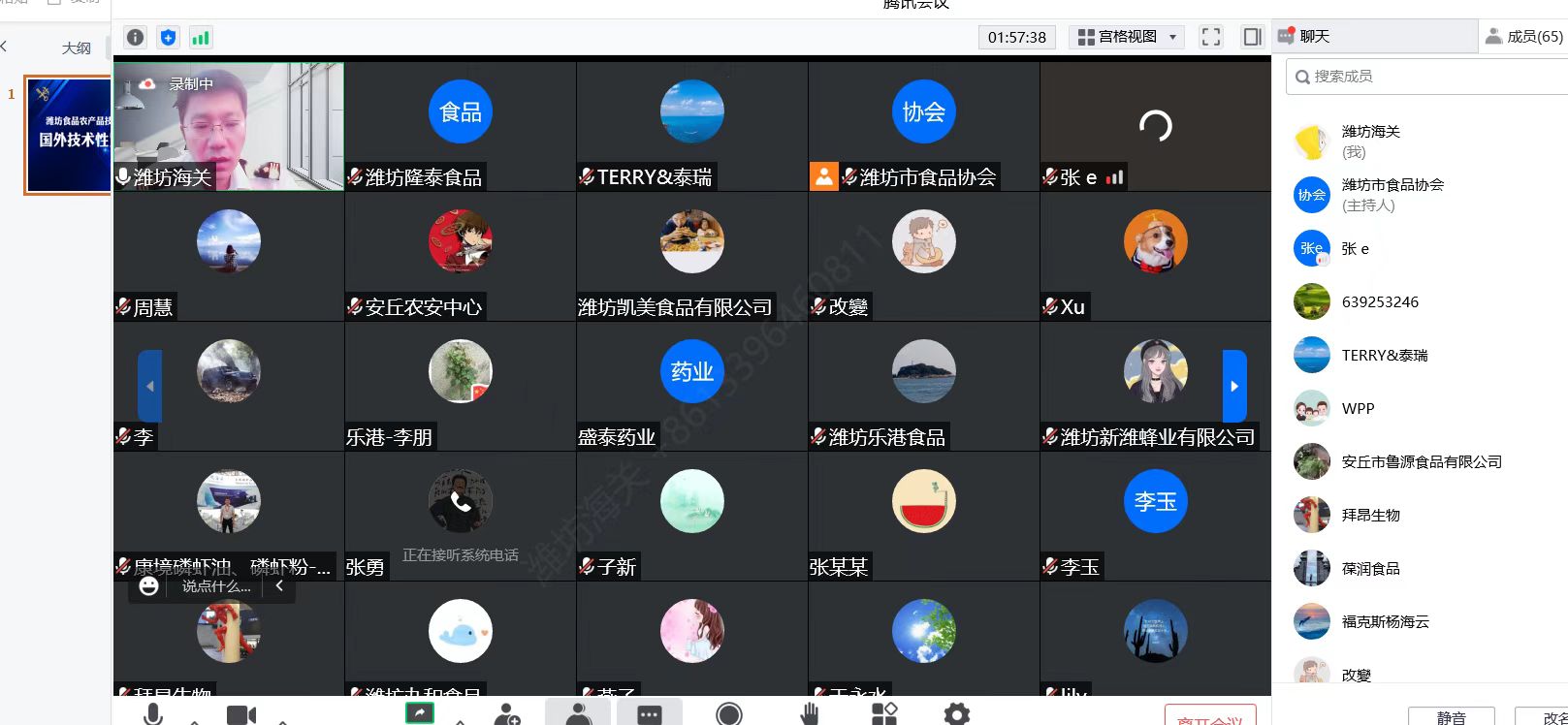Select WPP in the members list

pos(1420,408)
